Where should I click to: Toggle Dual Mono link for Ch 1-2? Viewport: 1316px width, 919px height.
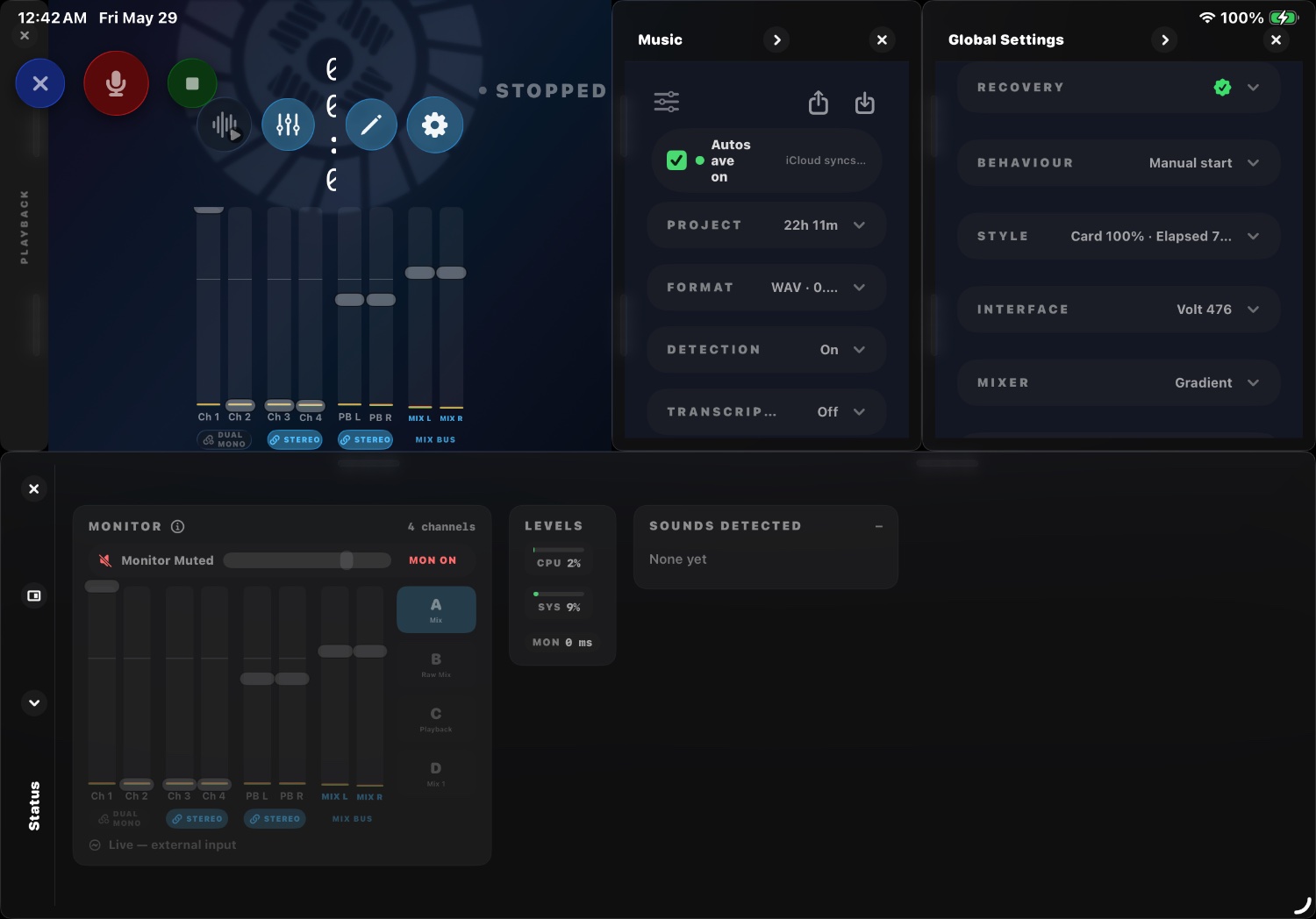[225, 439]
